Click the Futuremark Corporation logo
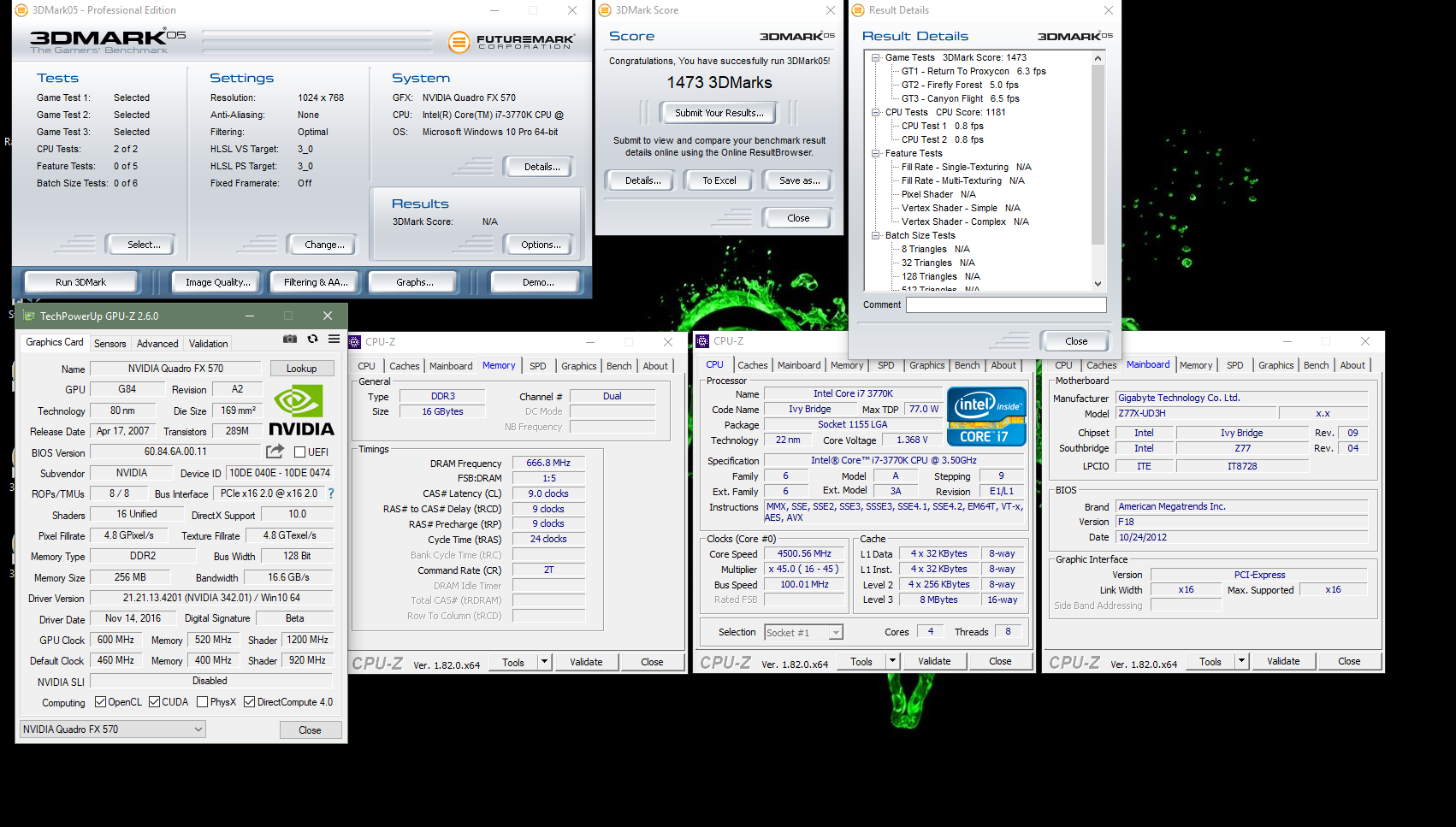The image size is (1456, 827). point(512,41)
